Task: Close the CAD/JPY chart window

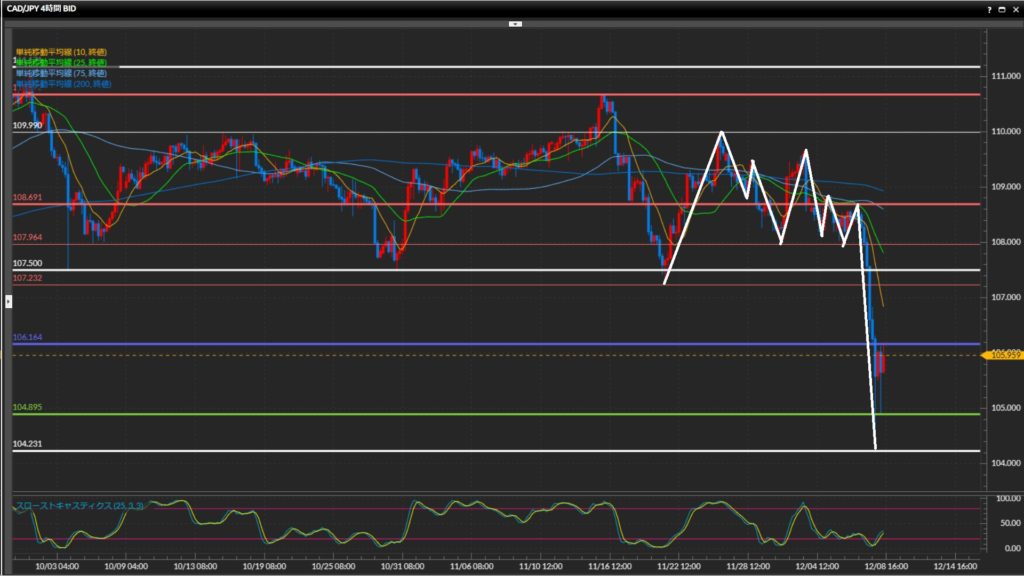Action: (1015, 7)
